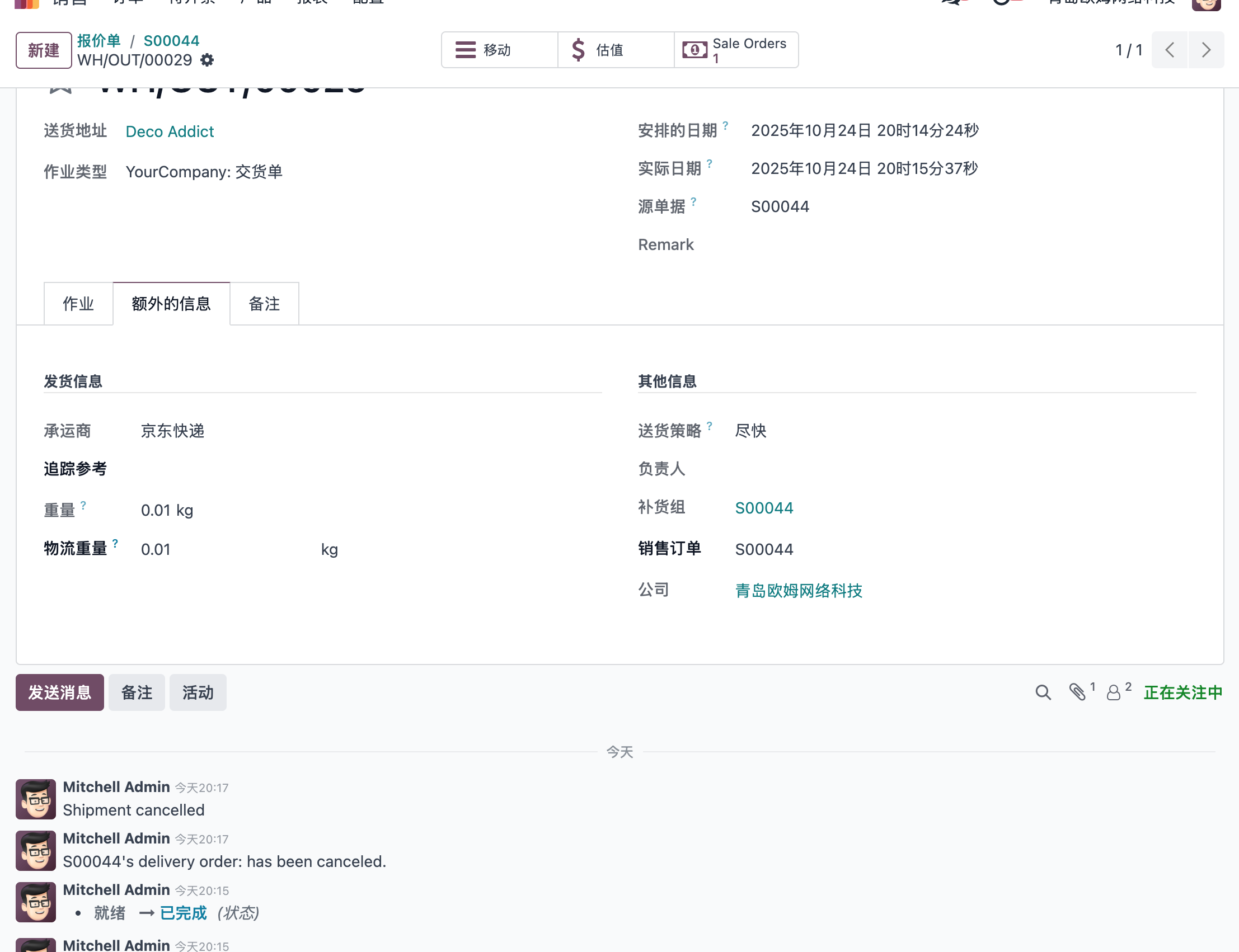Click the gear settings icon beside WH/OUT/00029
The width and height of the screenshot is (1239, 952).
[x=208, y=60]
